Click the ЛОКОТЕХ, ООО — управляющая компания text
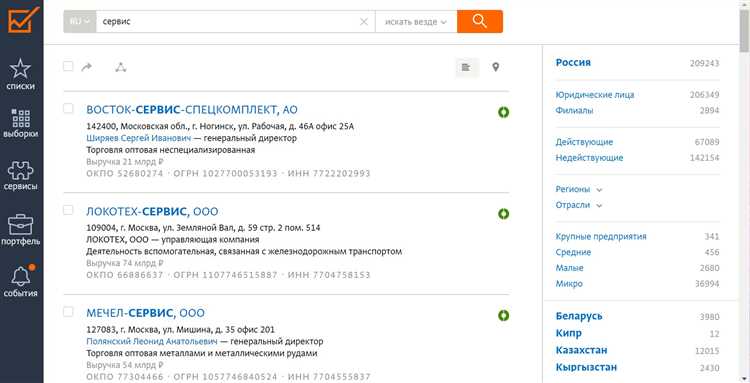Viewport: 750px width, 383px height. 173,240
